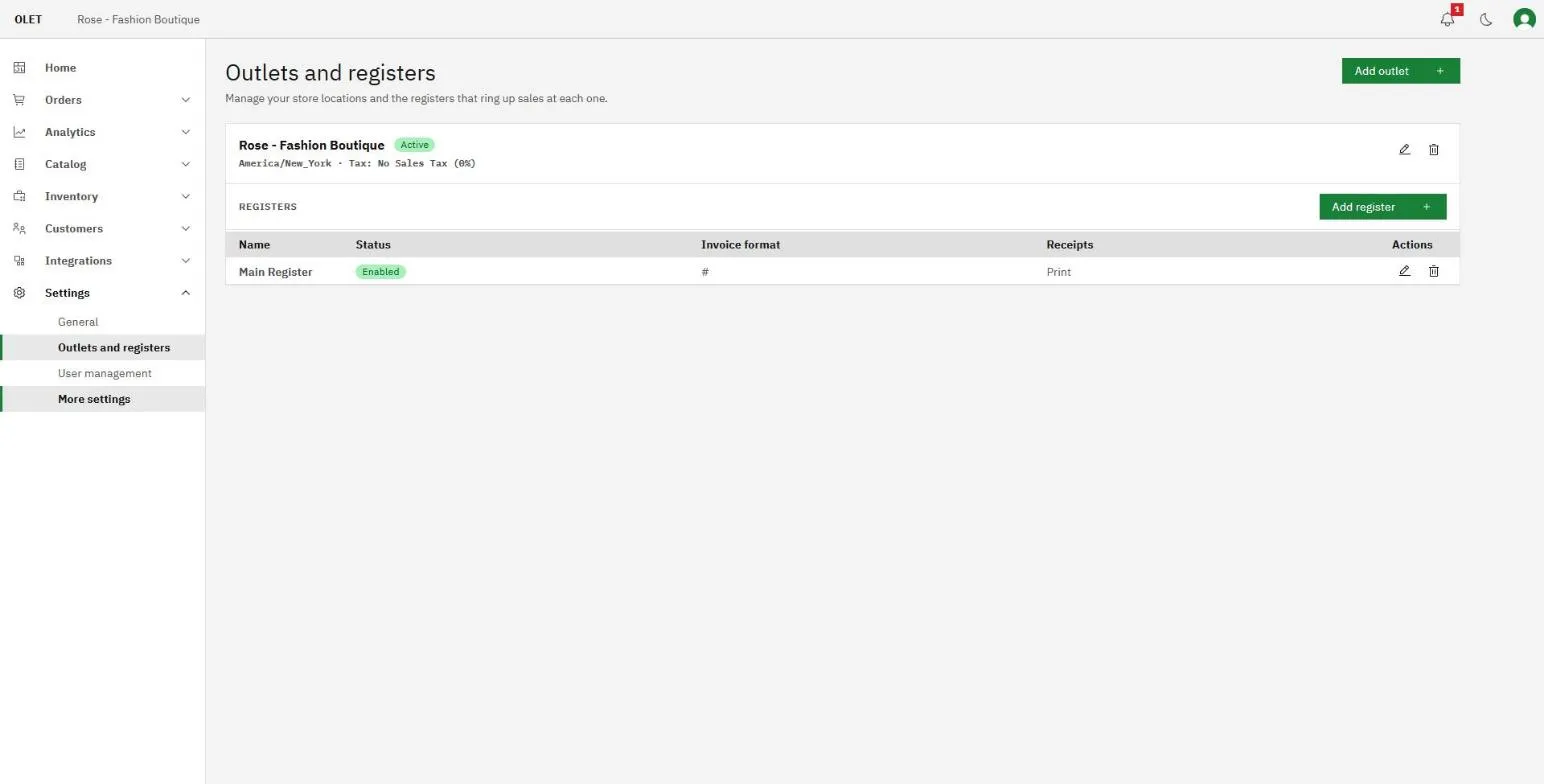Screen dimensions: 1544x784
Task: Expand the Customers menu chevron
Action: pos(185,228)
